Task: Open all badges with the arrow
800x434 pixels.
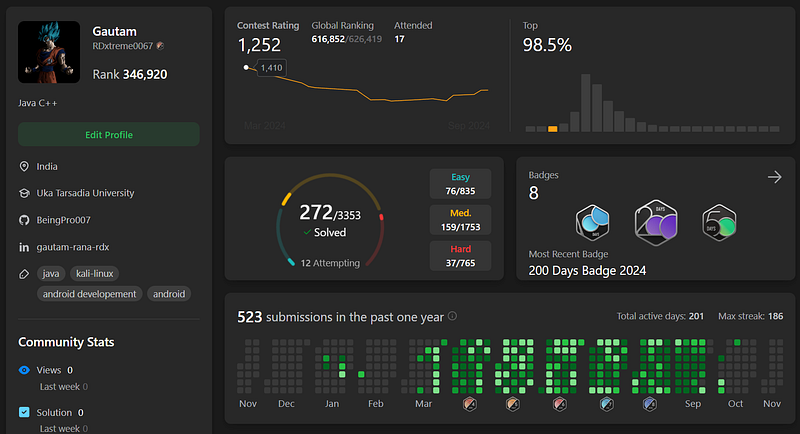Action: click(x=774, y=177)
